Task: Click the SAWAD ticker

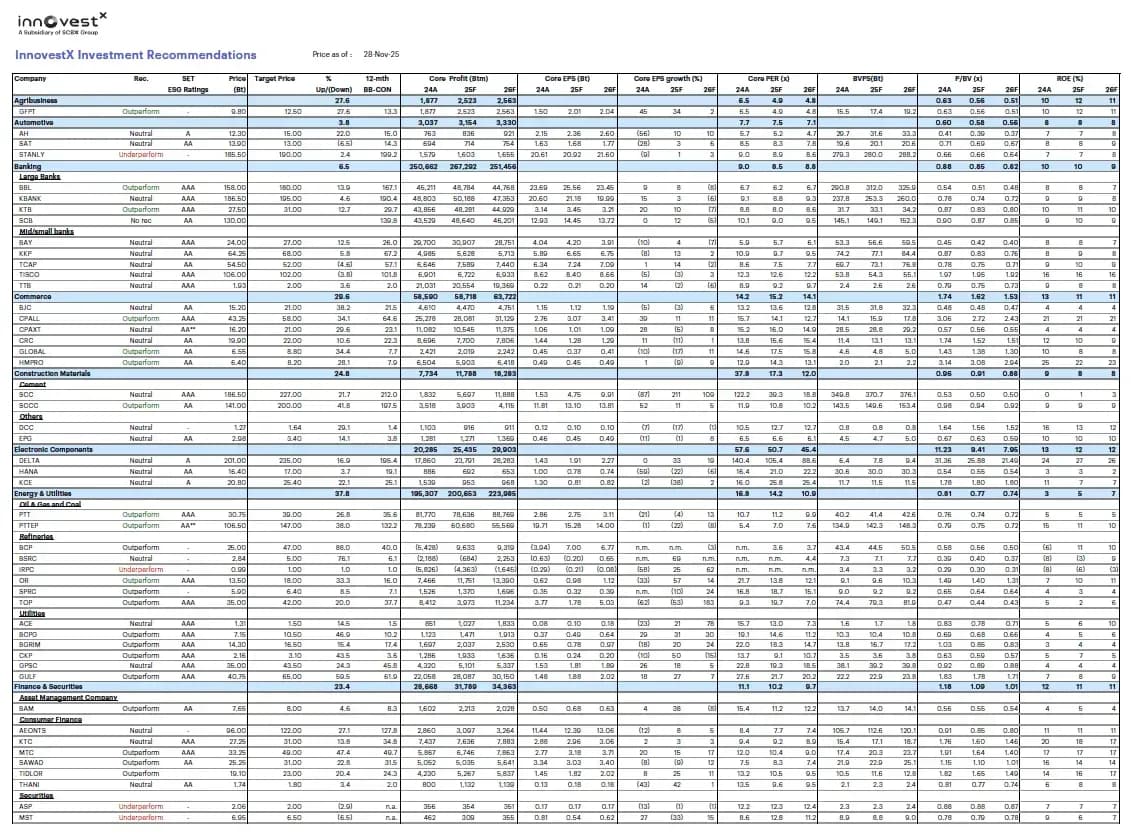Action: pyautogui.click(x=30, y=763)
